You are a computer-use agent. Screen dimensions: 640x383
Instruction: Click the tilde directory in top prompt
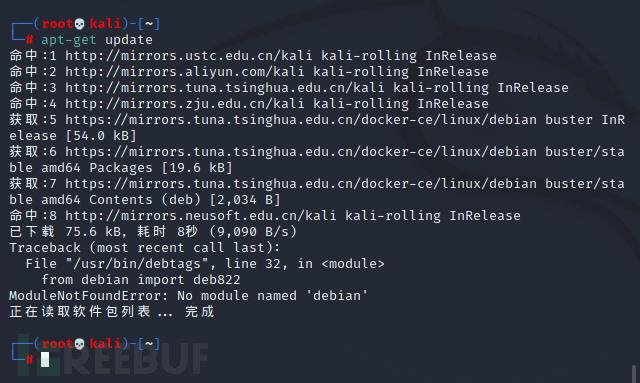pyautogui.click(x=149, y=24)
